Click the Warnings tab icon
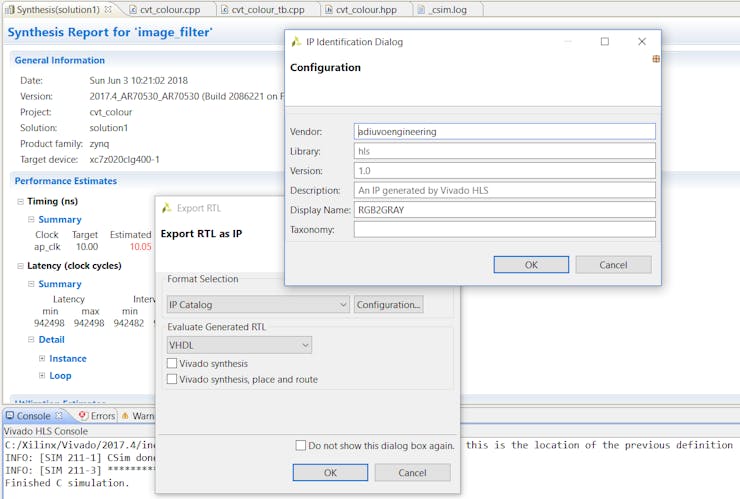740x499 pixels. (125, 415)
